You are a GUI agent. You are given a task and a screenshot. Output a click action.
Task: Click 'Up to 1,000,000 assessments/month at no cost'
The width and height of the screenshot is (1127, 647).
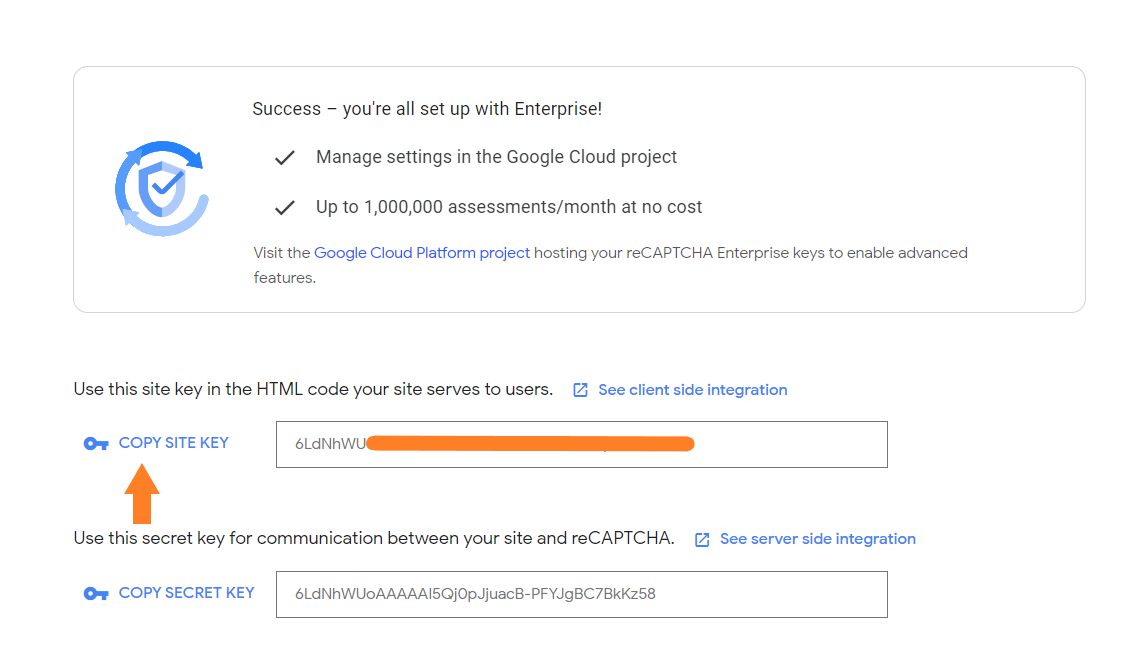[509, 207]
